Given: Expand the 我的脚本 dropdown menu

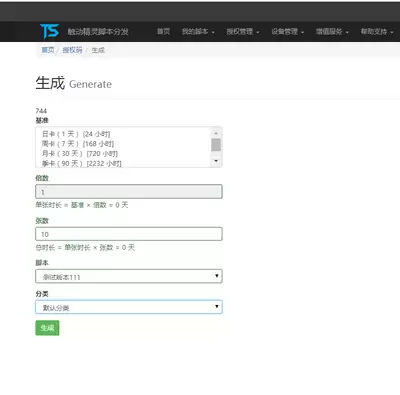Looking at the screenshot, I should click(x=198, y=32).
